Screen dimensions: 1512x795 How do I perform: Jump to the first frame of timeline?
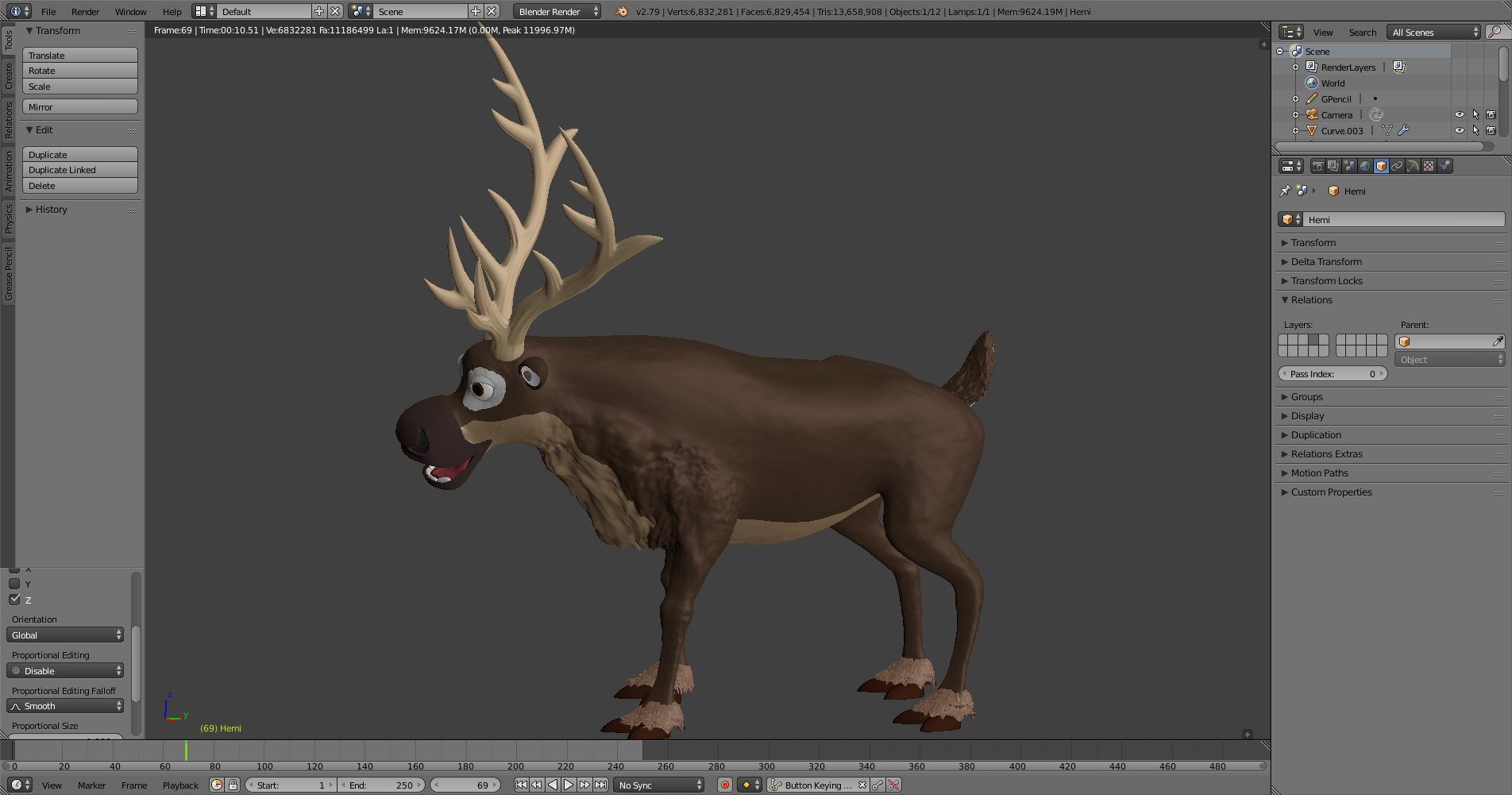521,785
